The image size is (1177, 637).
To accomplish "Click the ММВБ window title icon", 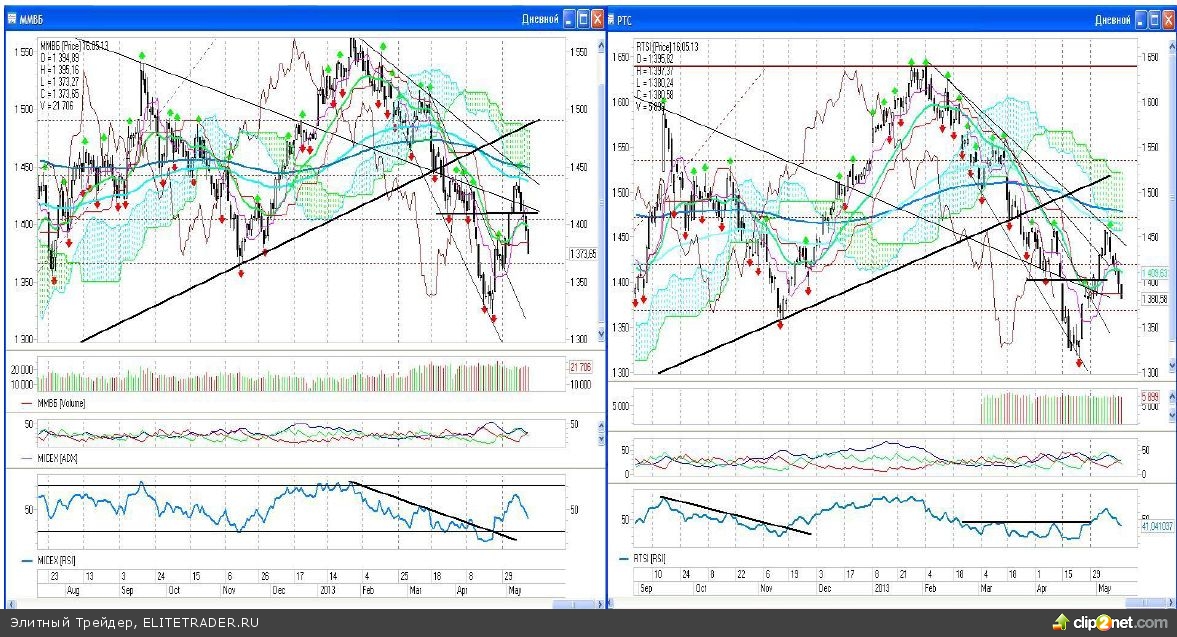I will tap(11, 19).
